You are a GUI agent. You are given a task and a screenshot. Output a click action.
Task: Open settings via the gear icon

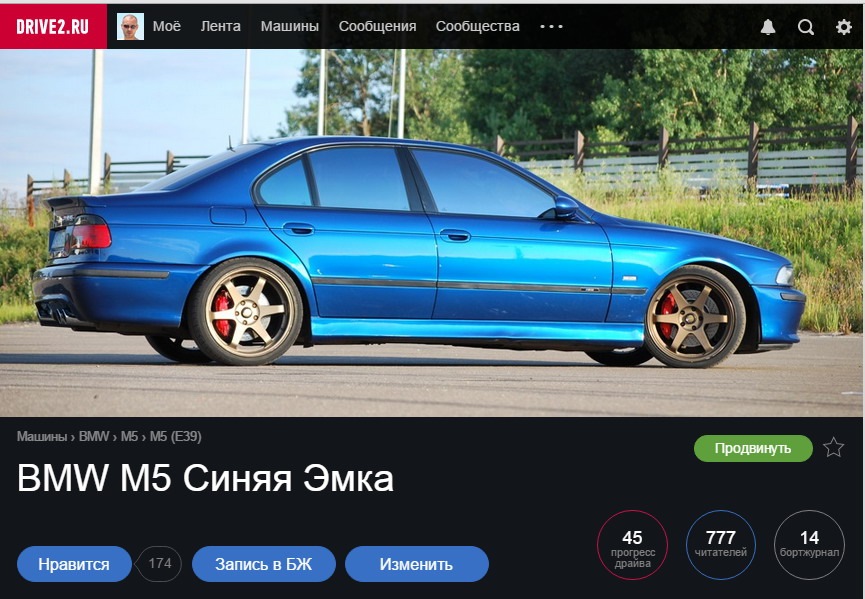tap(843, 26)
